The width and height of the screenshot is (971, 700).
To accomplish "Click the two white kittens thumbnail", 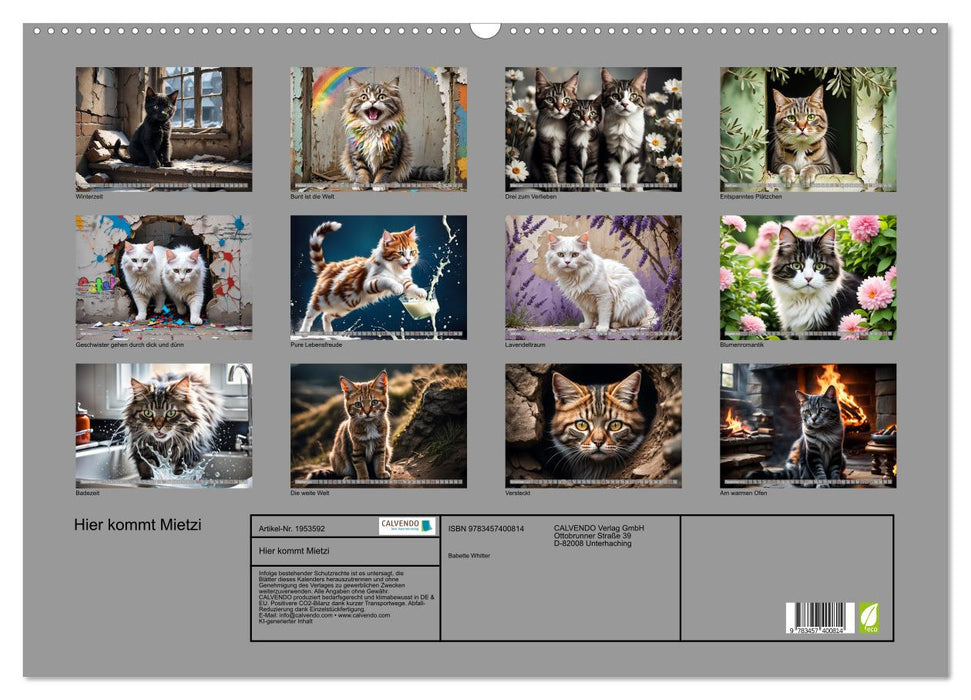I will click(x=164, y=276).
